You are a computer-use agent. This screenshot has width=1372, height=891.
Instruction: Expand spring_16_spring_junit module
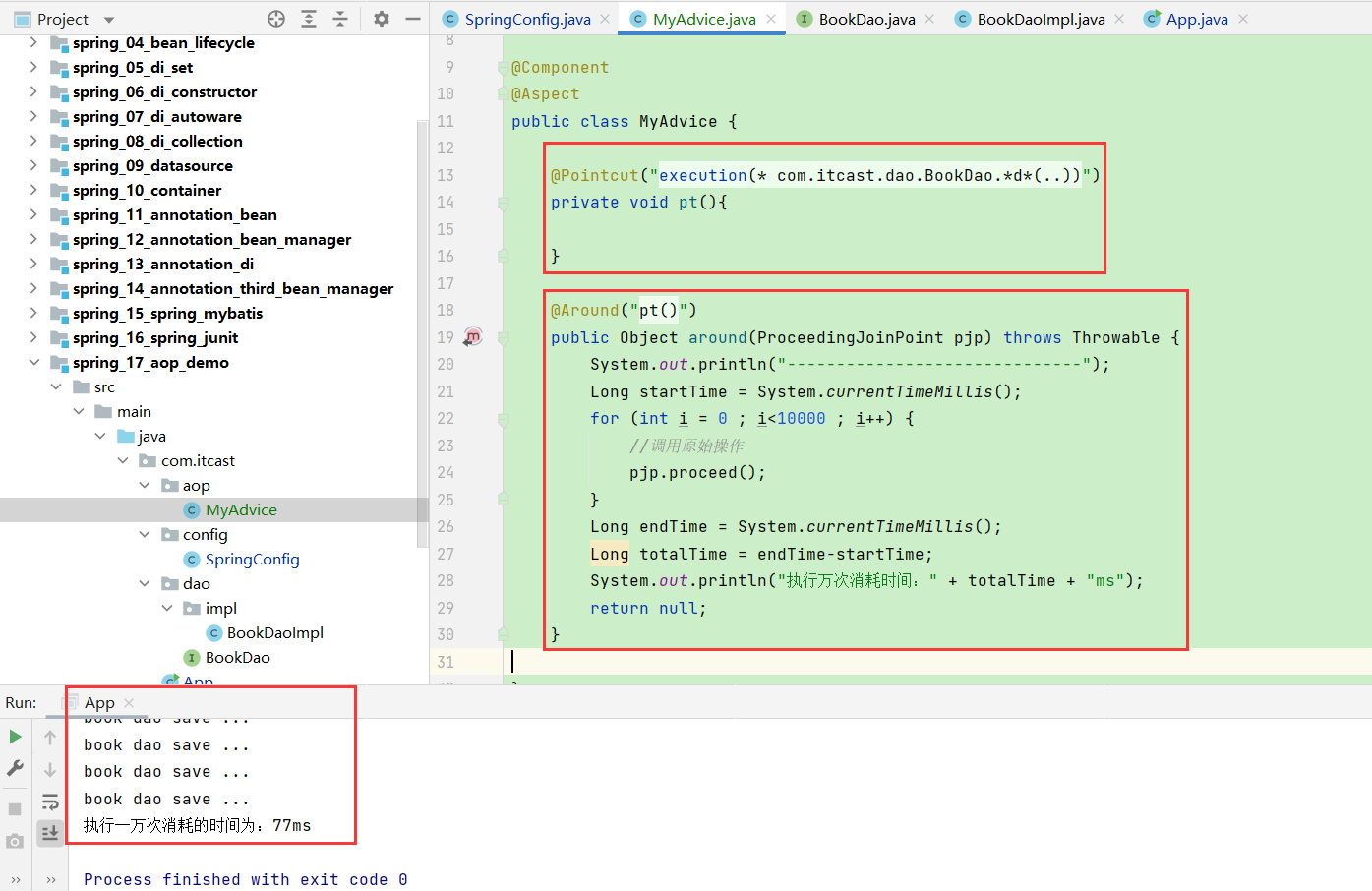[33, 337]
